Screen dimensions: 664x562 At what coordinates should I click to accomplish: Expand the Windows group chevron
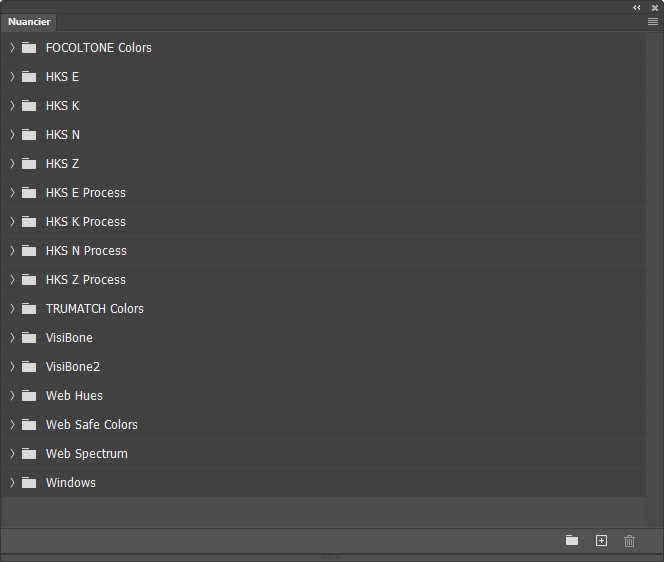click(x=12, y=483)
